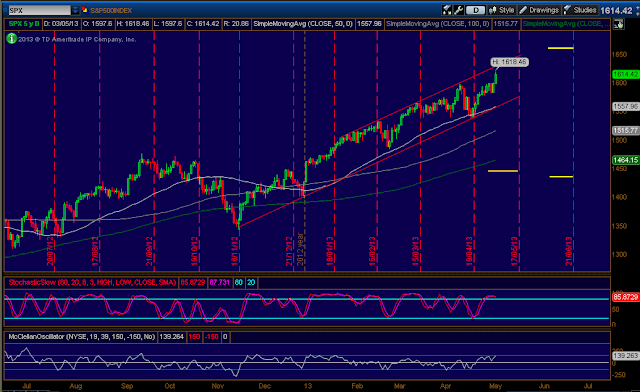Select the yellow line above 1650 level
Image resolution: width=640 pixels, height=392 pixels.
(x=560, y=48)
